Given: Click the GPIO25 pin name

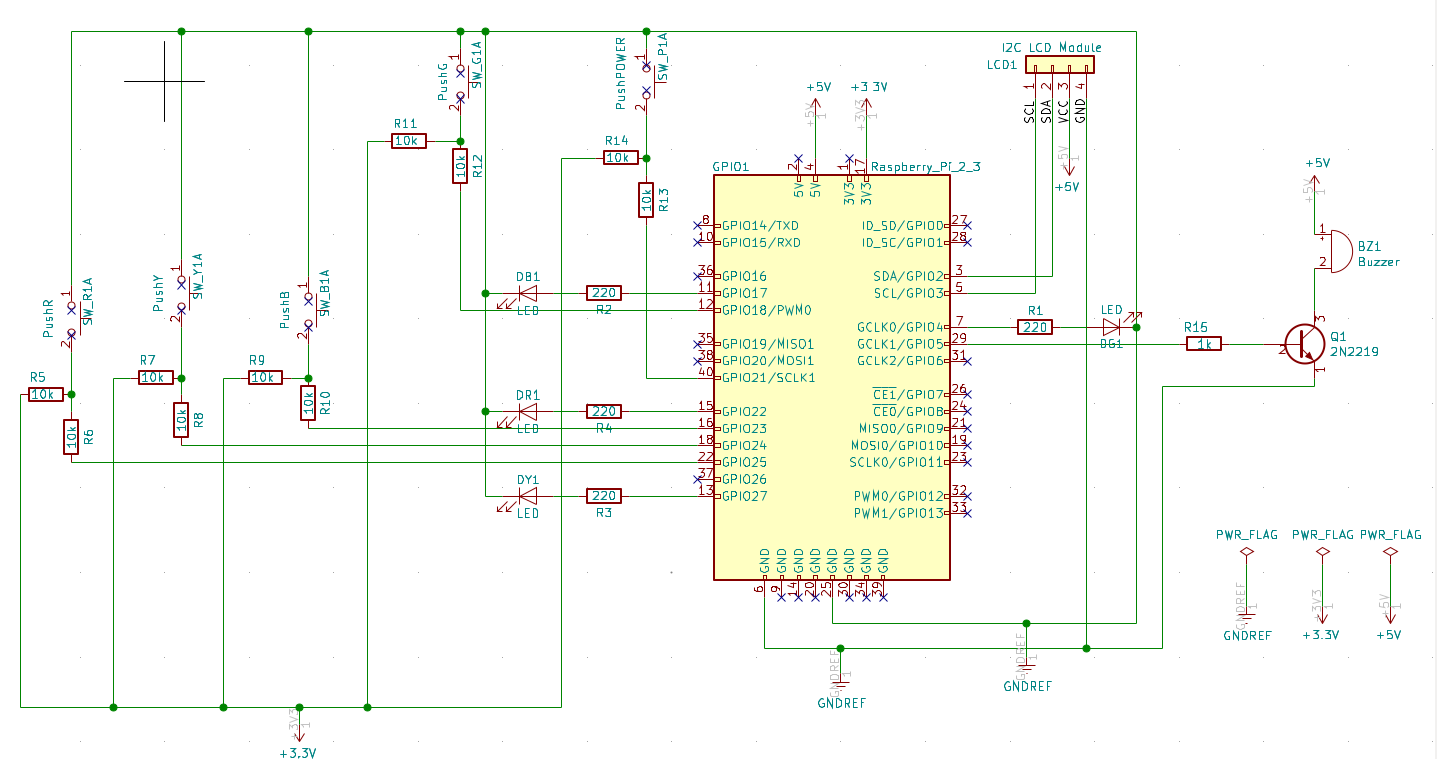Looking at the screenshot, I should pos(744,462).
